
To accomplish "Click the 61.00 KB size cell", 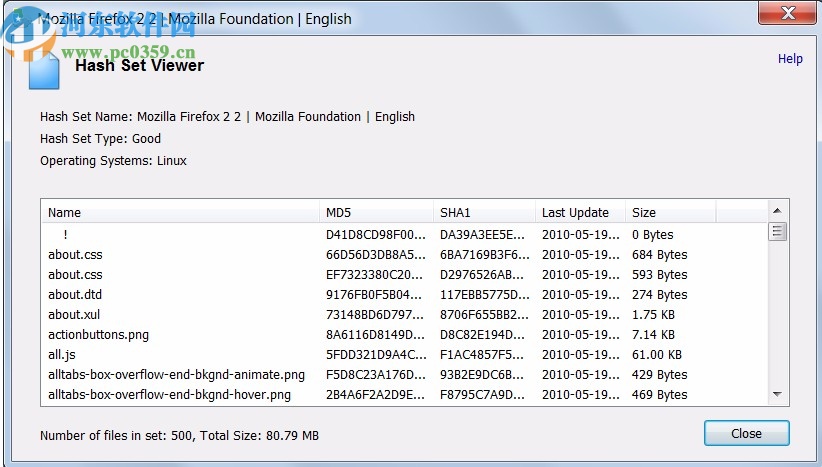I will click(657, 354).
